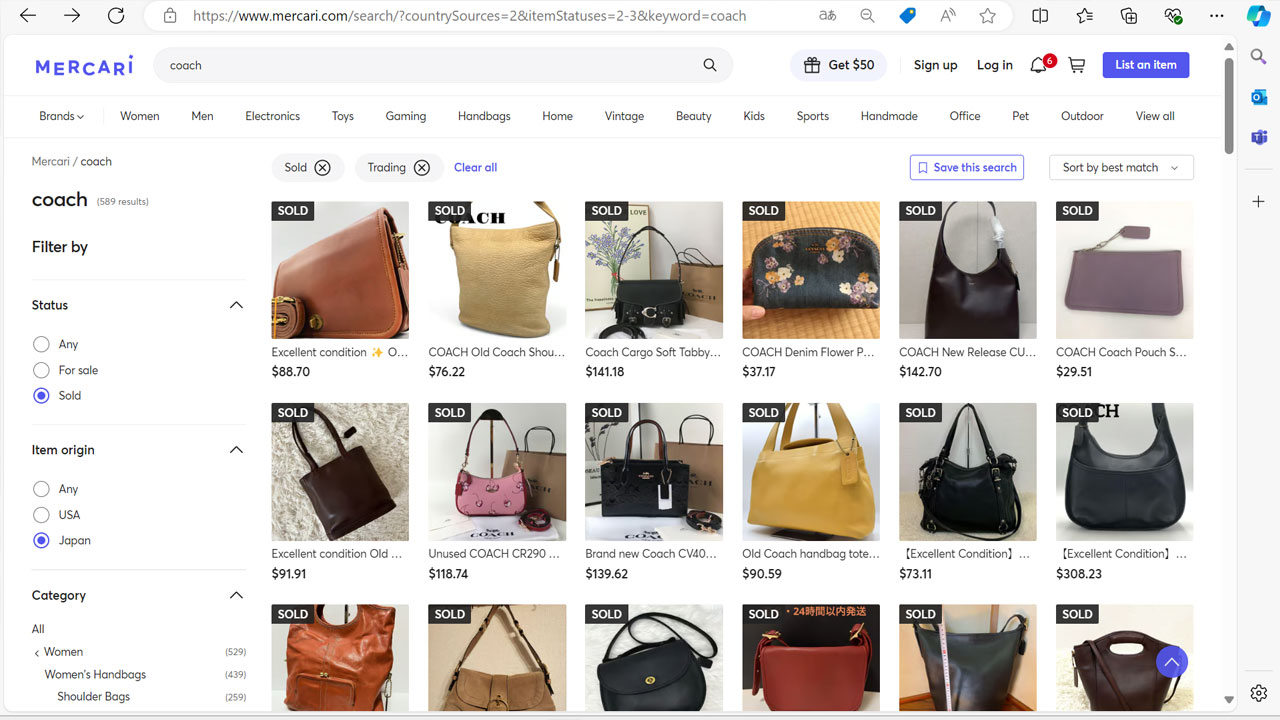This screenshot has width=1280, height=720.
Task: Select Any status radio button
Action: [x=41, y=344]
